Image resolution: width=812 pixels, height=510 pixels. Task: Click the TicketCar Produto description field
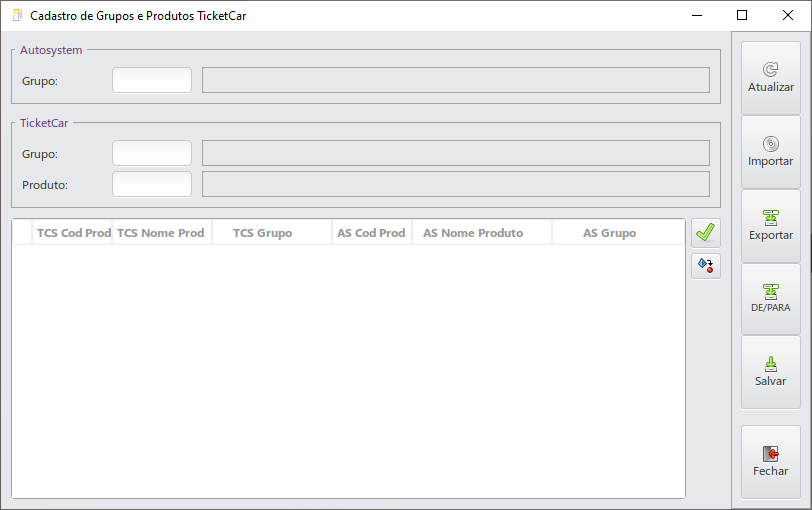point(456,184)
